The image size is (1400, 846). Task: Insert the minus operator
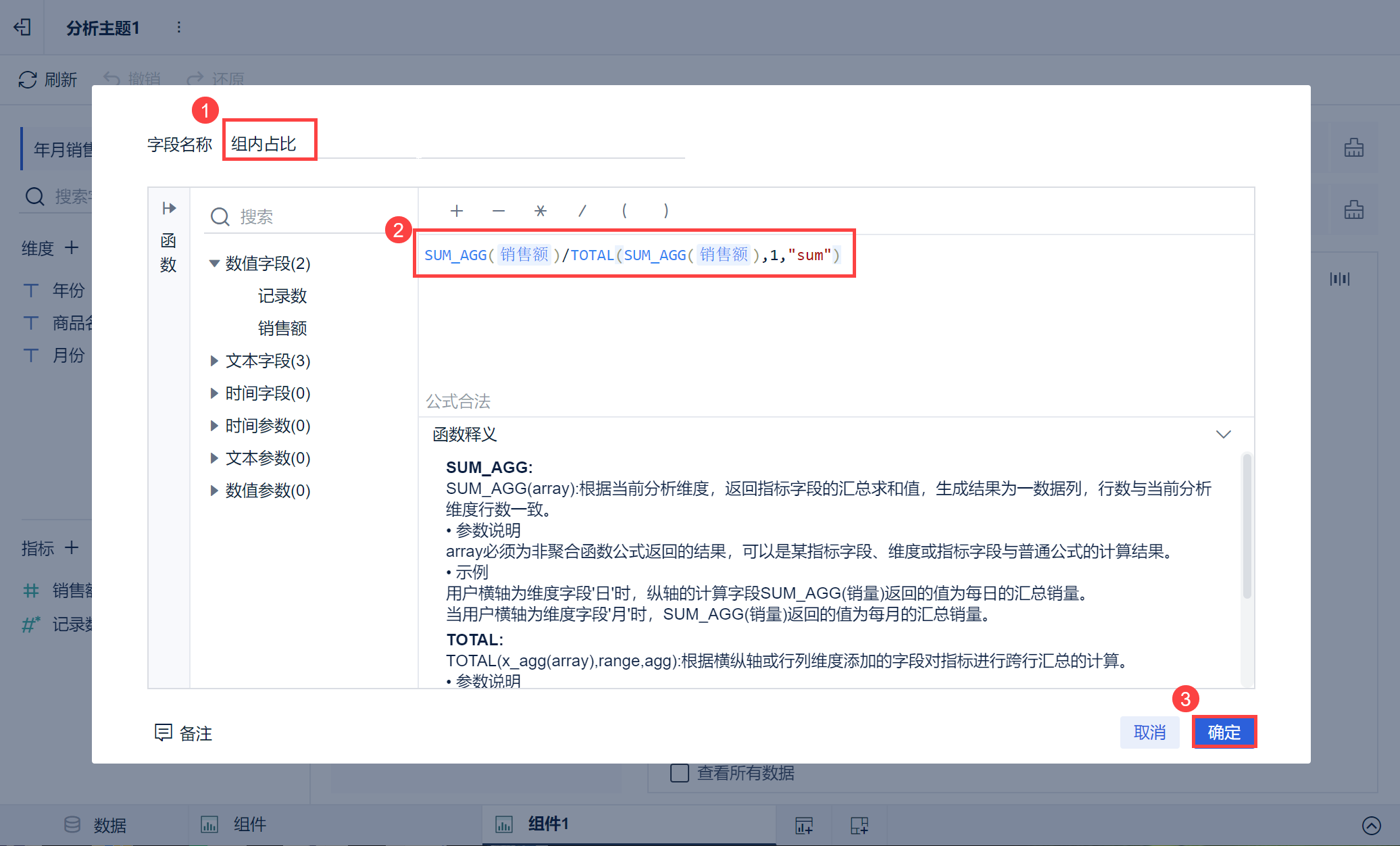click(499, 211)
